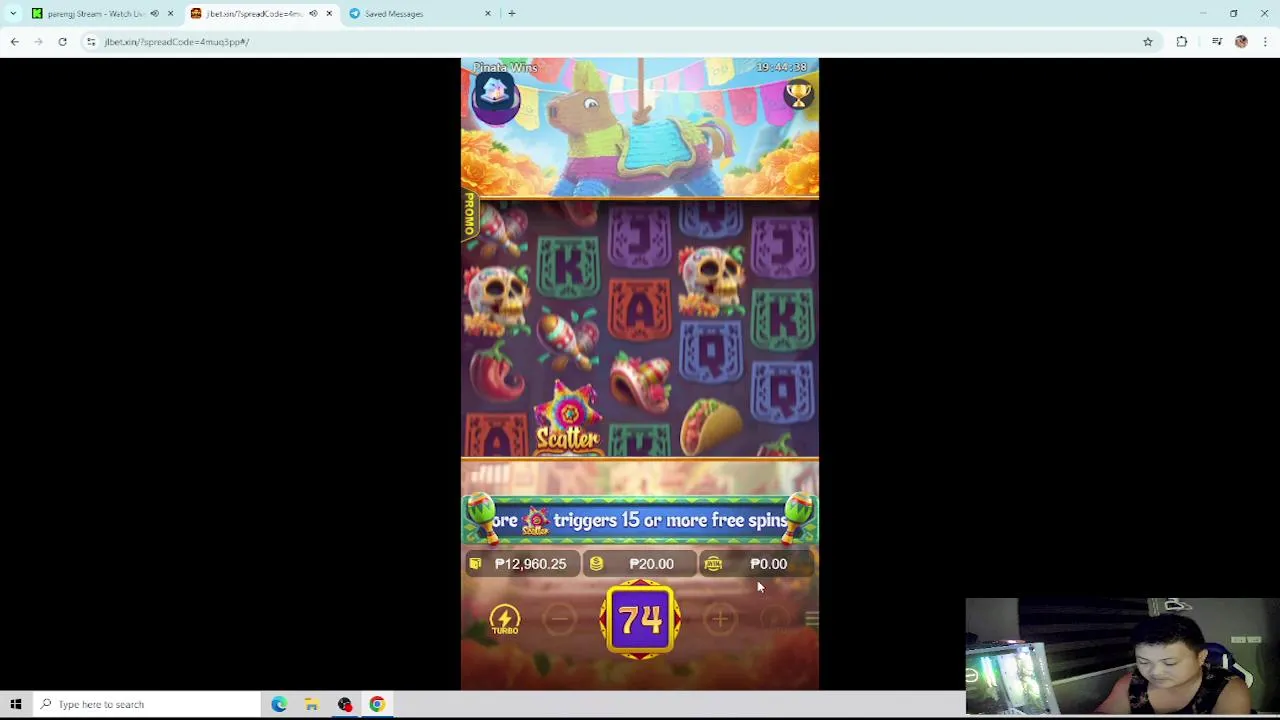Switch to the parengj Stream tab
The height and width of the screenshot is (720, 1280).
95,14
